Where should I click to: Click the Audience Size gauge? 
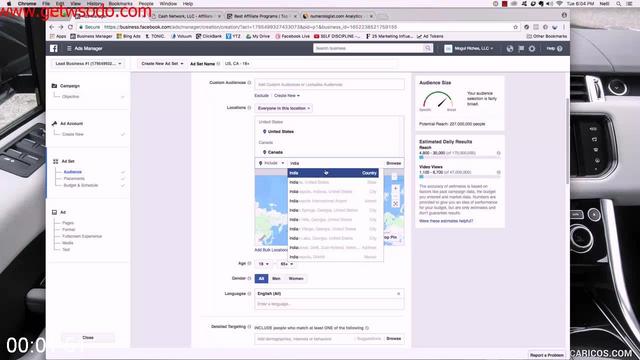point(438,101)
